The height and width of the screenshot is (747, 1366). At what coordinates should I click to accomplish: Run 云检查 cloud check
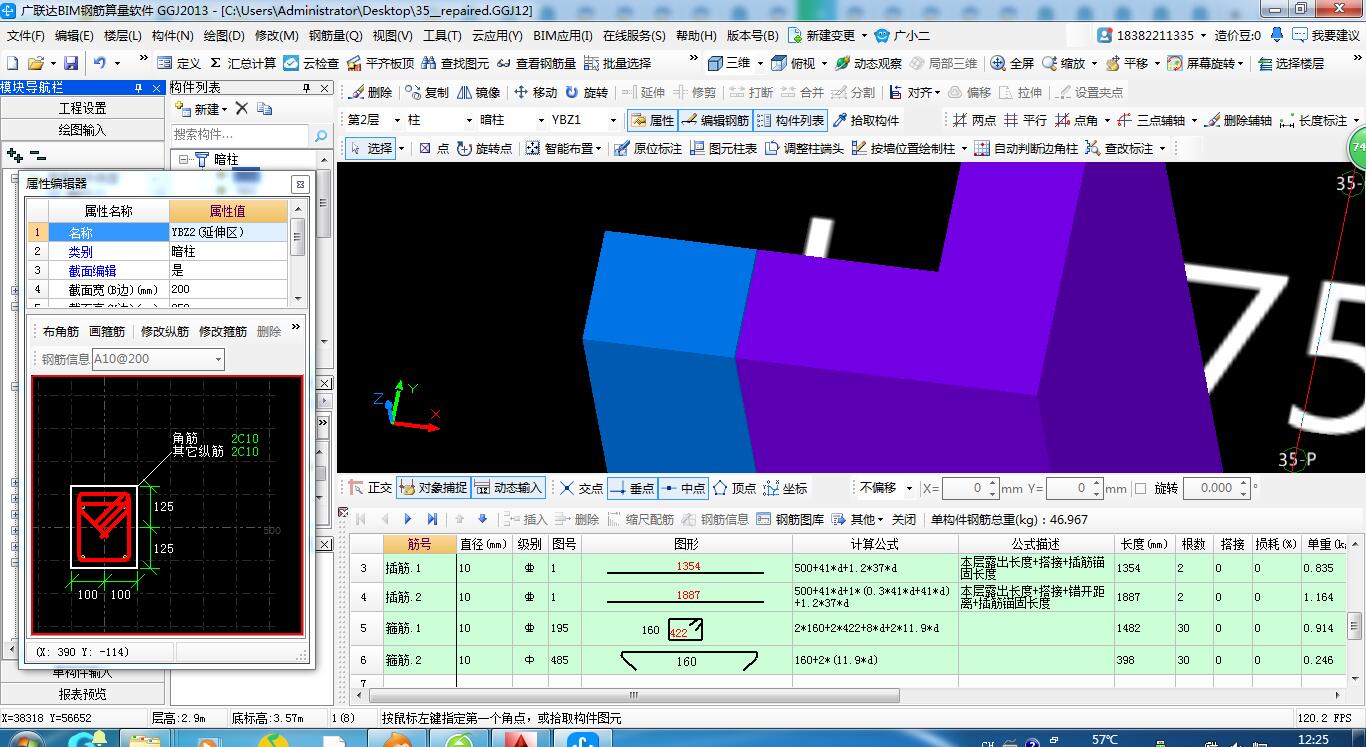point(311,63)
